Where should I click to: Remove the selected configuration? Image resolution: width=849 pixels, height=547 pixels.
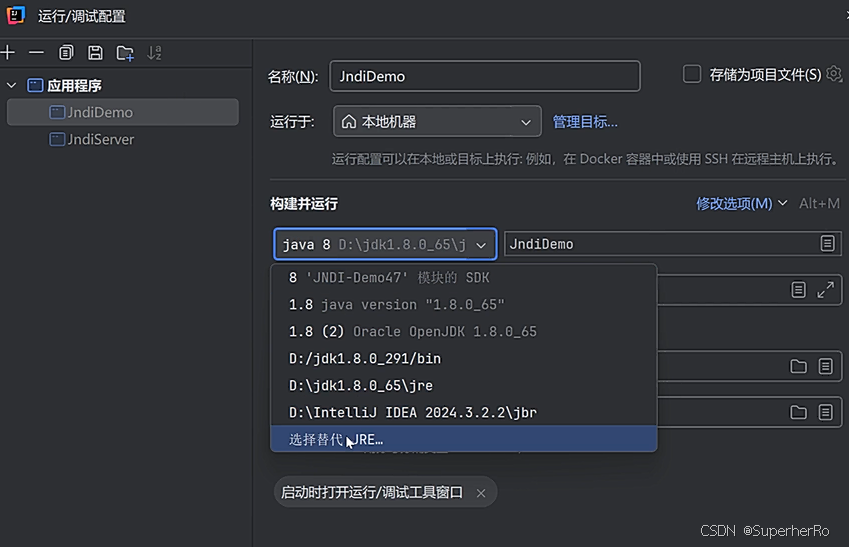coord(36,53)
